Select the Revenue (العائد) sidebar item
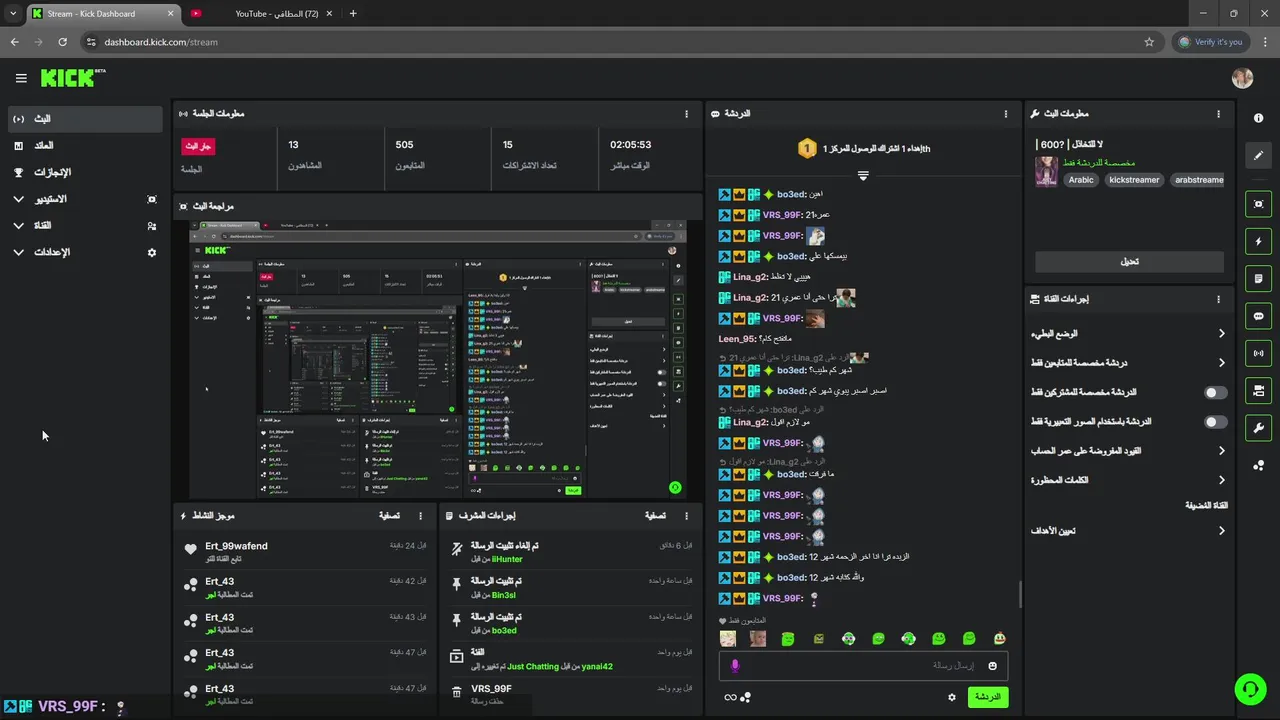The width and height of the screenshot is (1280, 720). coord(85,146)
